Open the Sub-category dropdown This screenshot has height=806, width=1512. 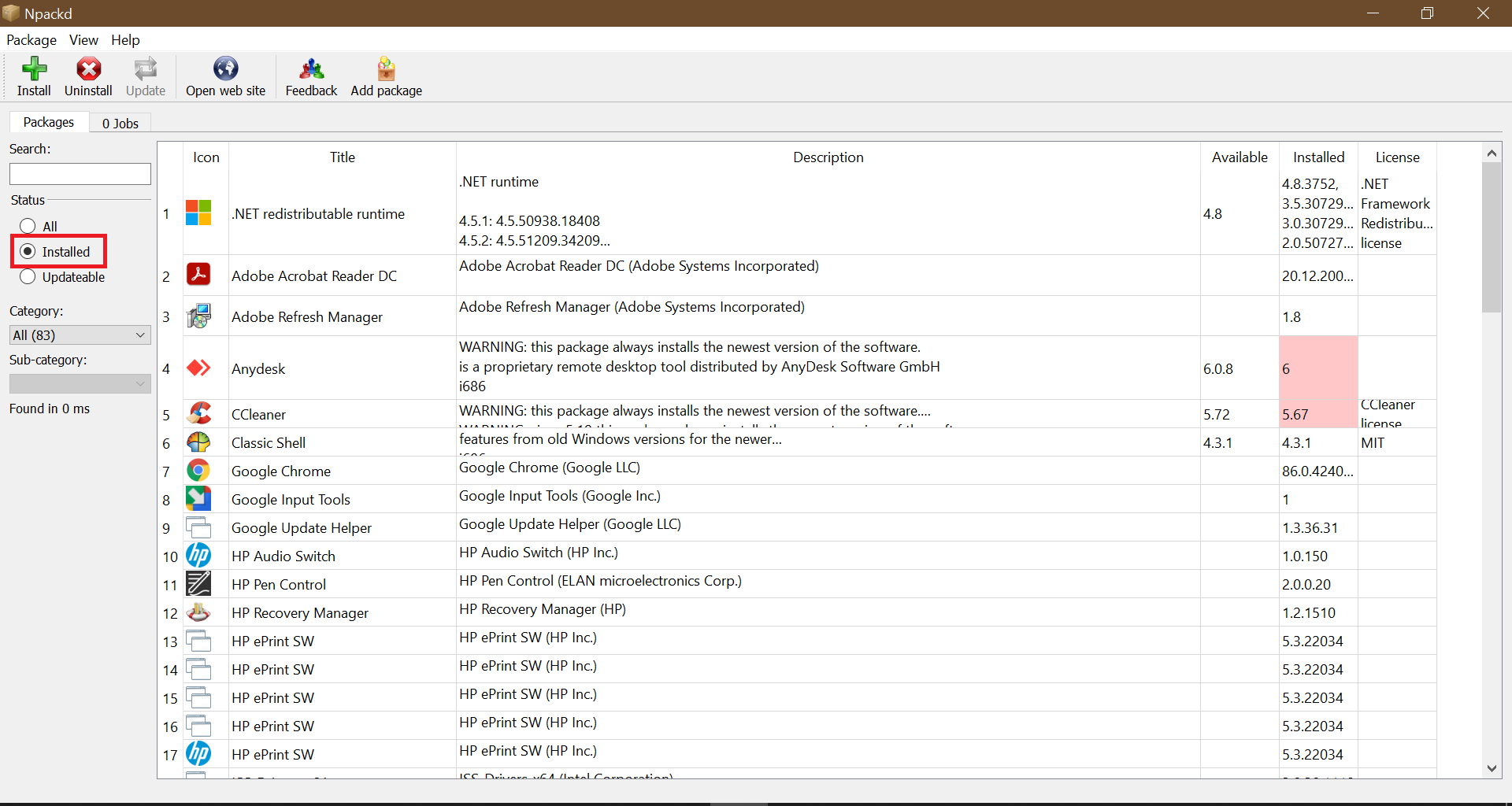[x=80, y=383]
